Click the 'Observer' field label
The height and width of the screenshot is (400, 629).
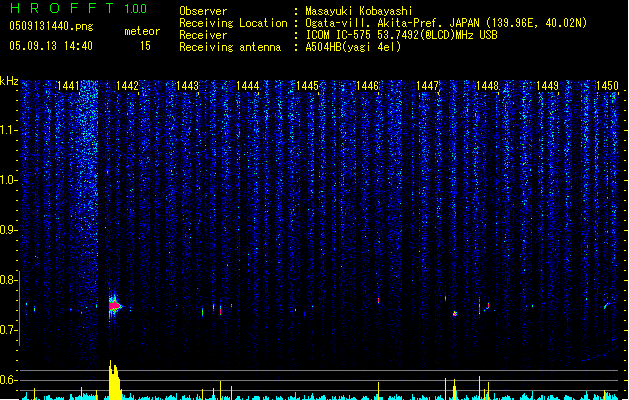[x=203, y=11]
